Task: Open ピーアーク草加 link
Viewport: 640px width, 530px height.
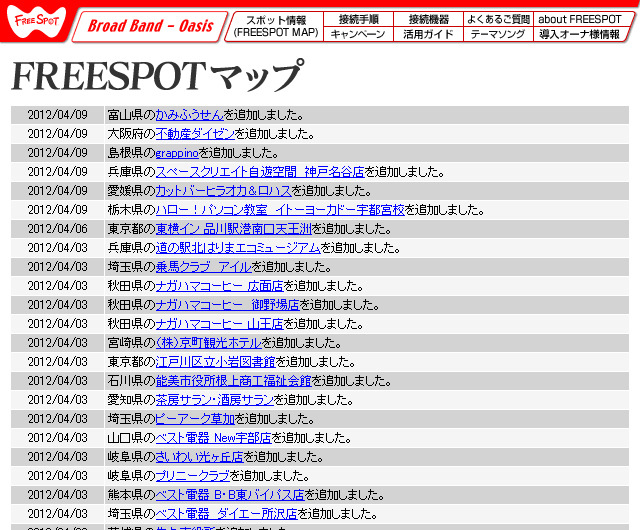Action: pyautogui.click(x=195, y=419)
